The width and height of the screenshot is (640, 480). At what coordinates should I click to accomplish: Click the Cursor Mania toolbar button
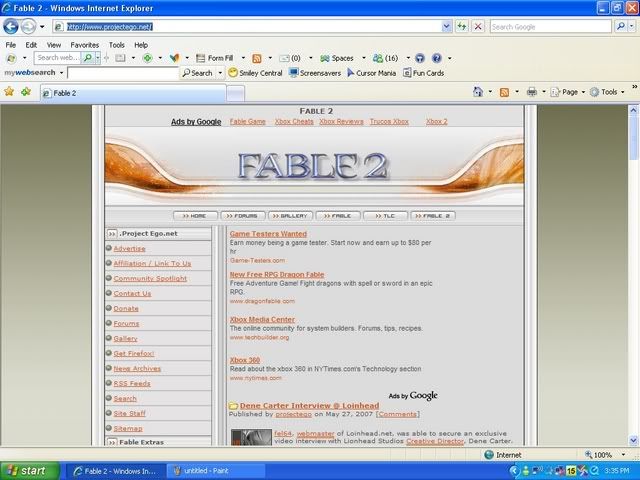(371, 73)
